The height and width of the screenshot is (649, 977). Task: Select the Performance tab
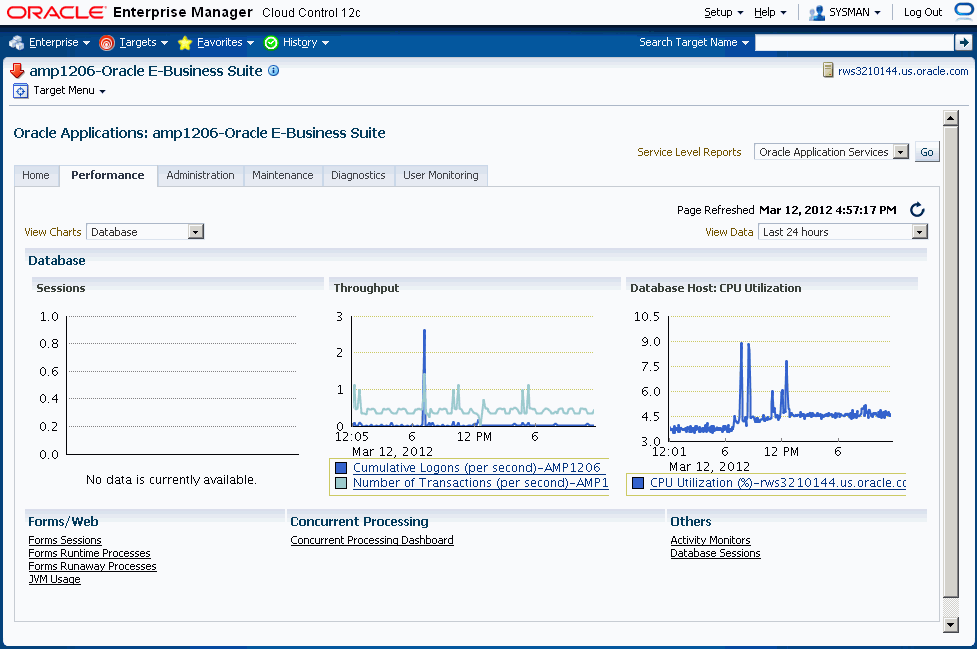[108, 176]
